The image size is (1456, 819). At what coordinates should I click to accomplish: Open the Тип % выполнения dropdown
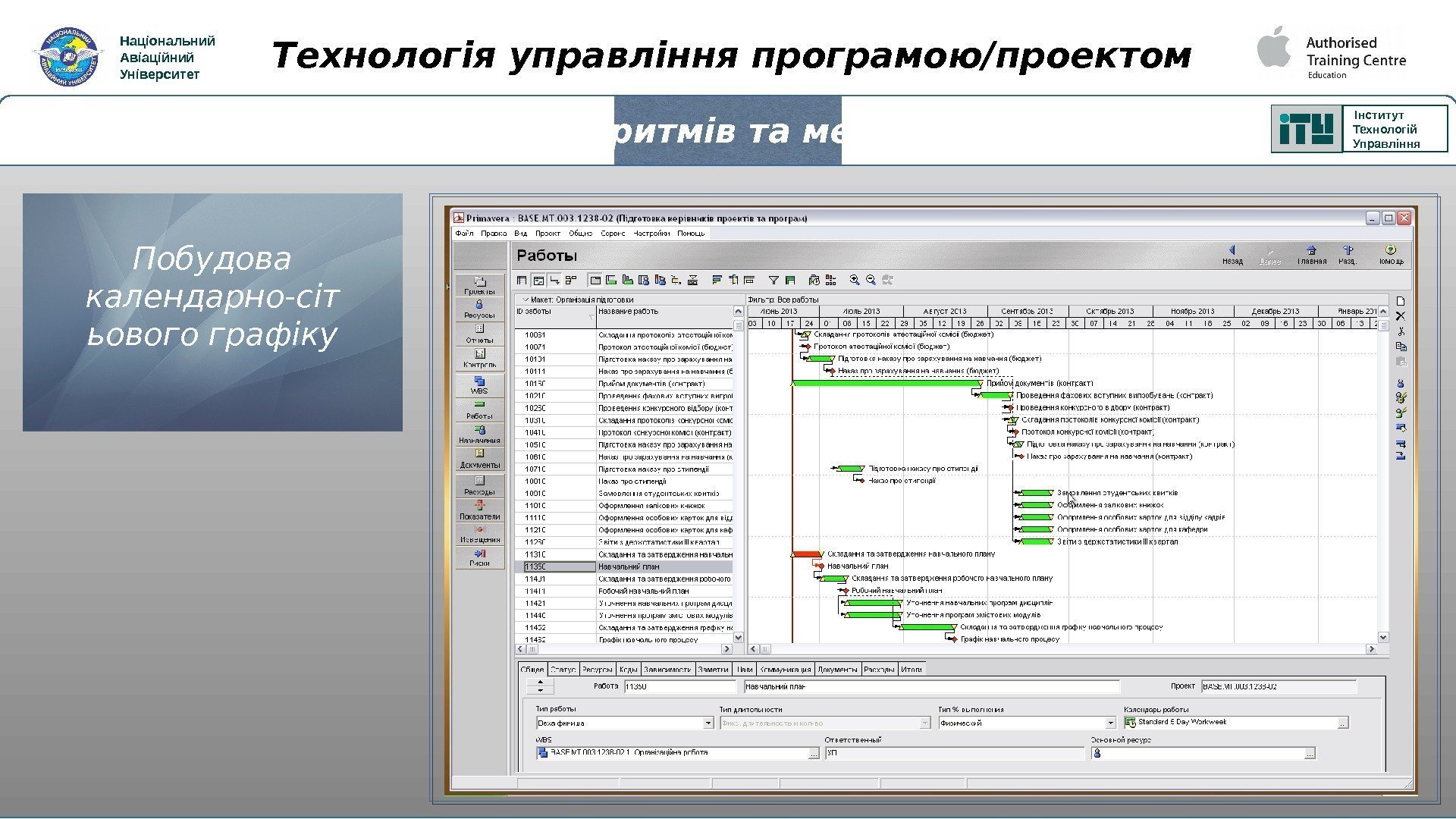(1110, 723)
